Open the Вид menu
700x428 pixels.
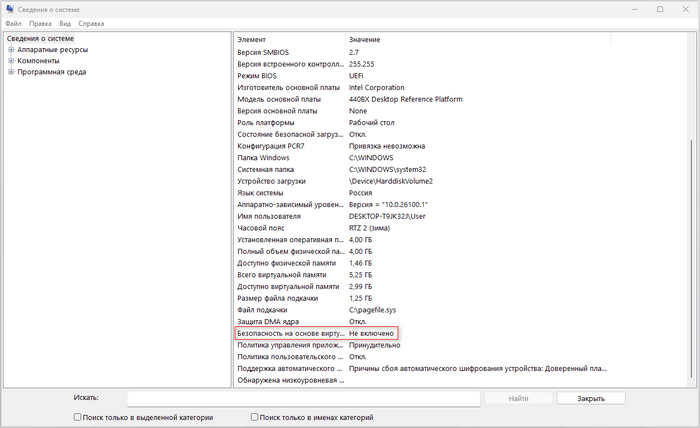64,22
